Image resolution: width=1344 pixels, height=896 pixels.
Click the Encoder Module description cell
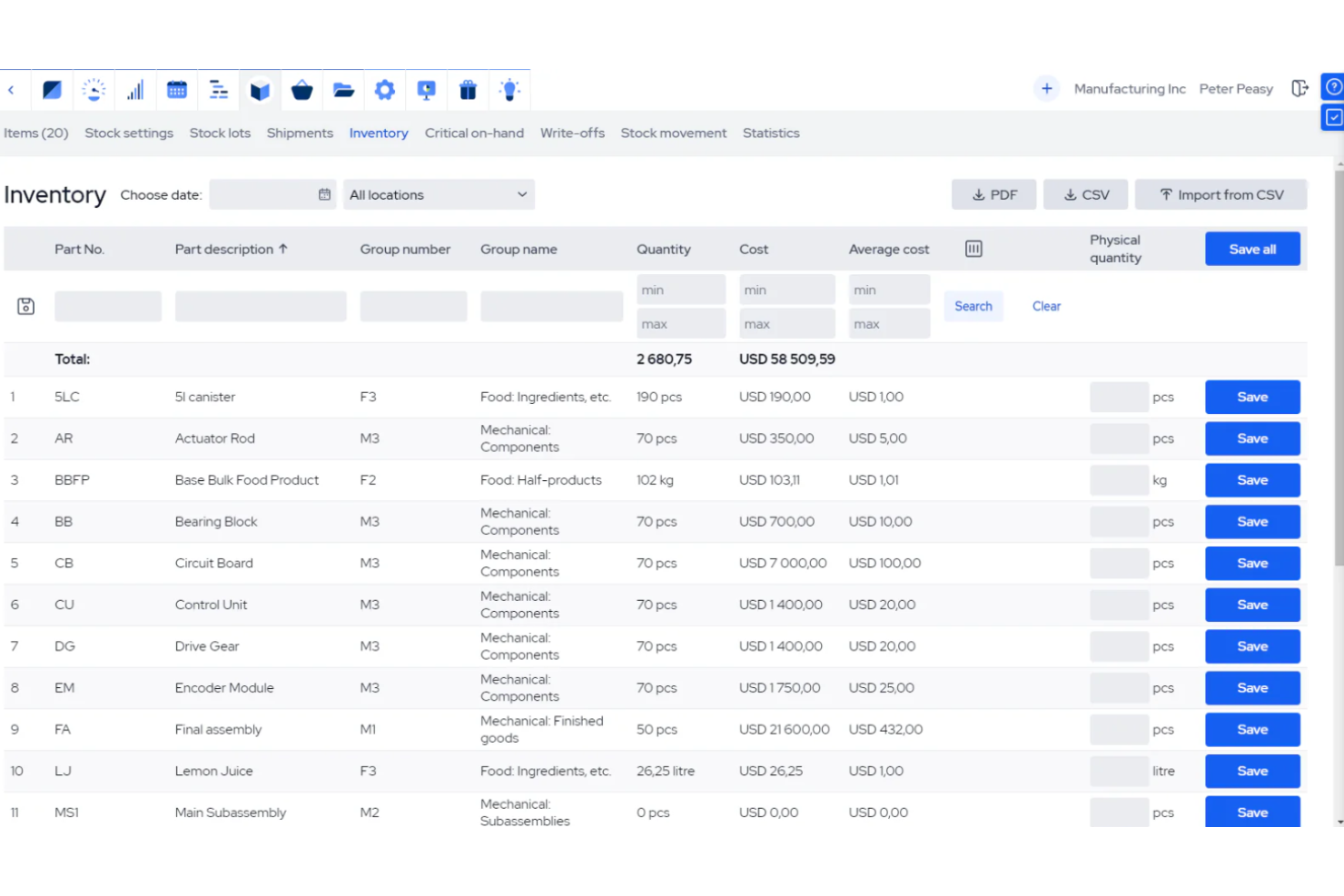pos(224,688)
